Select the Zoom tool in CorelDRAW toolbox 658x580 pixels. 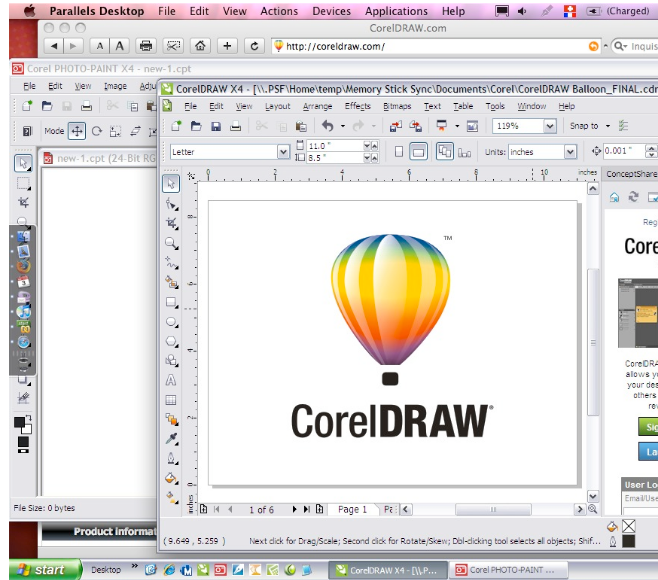coord(171,242)
